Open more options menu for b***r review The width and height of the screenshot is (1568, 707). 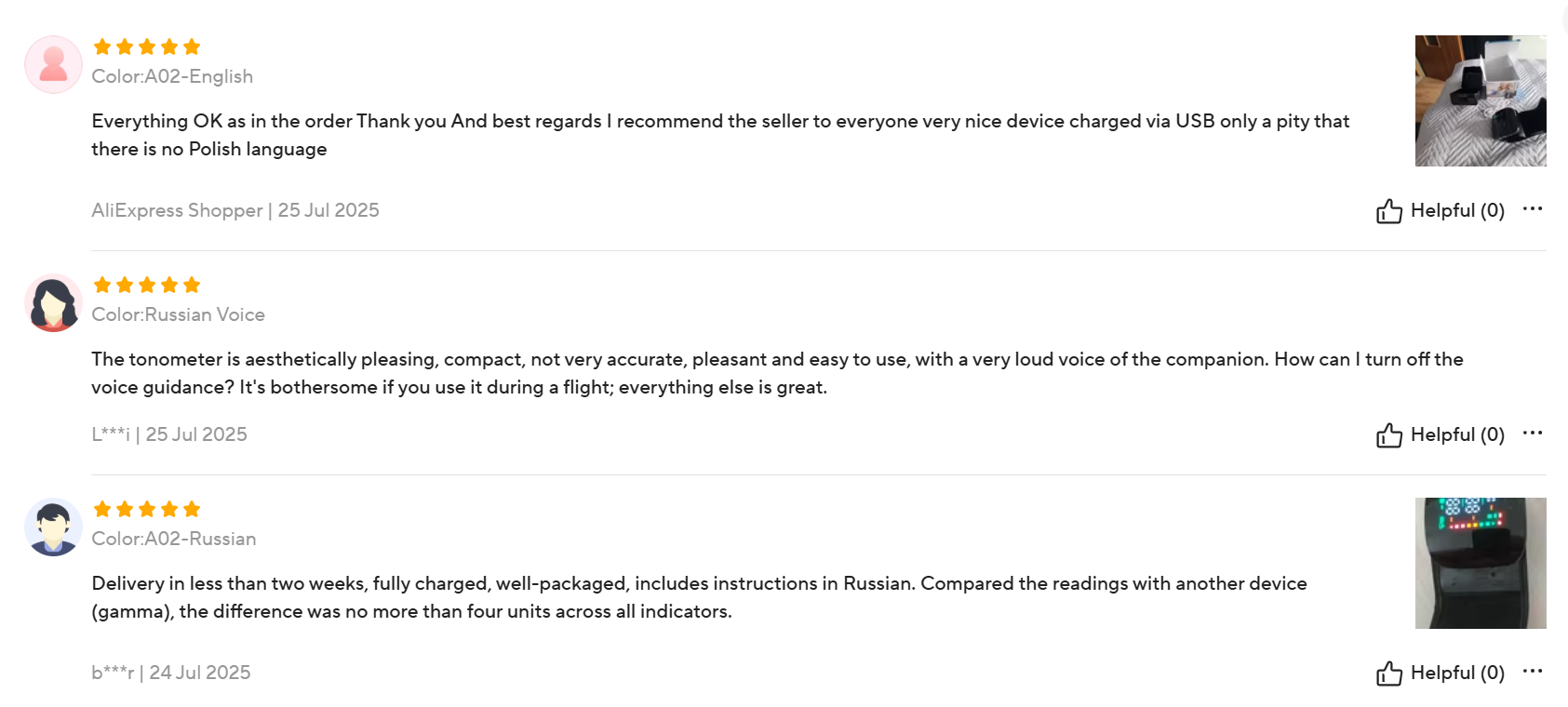click(1532, 671)
